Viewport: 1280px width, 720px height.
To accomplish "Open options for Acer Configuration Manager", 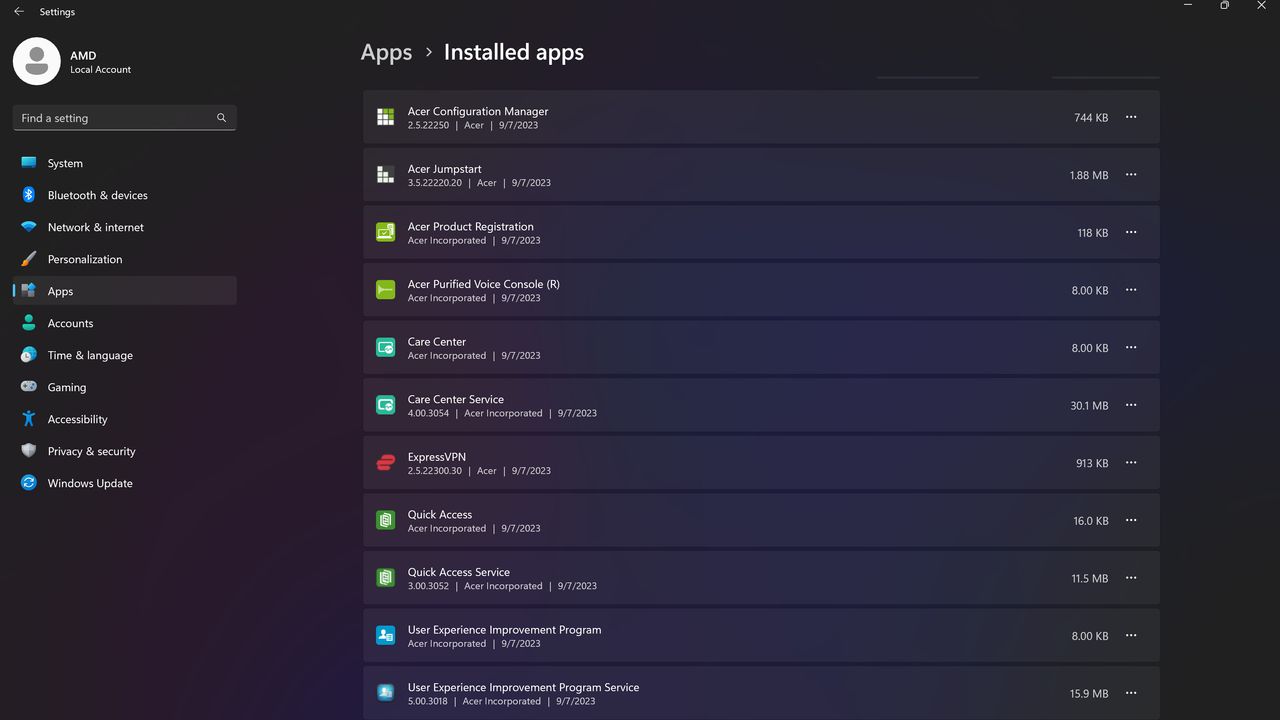I will [x=1131, y=117].
